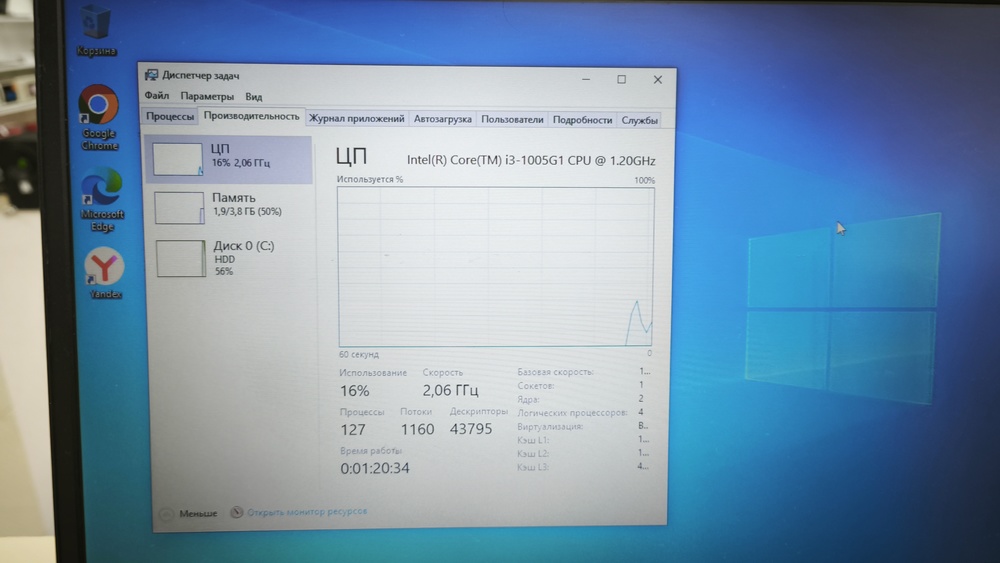
Task: Click the Кэш L3 label
Action: [x=533, y=467]
